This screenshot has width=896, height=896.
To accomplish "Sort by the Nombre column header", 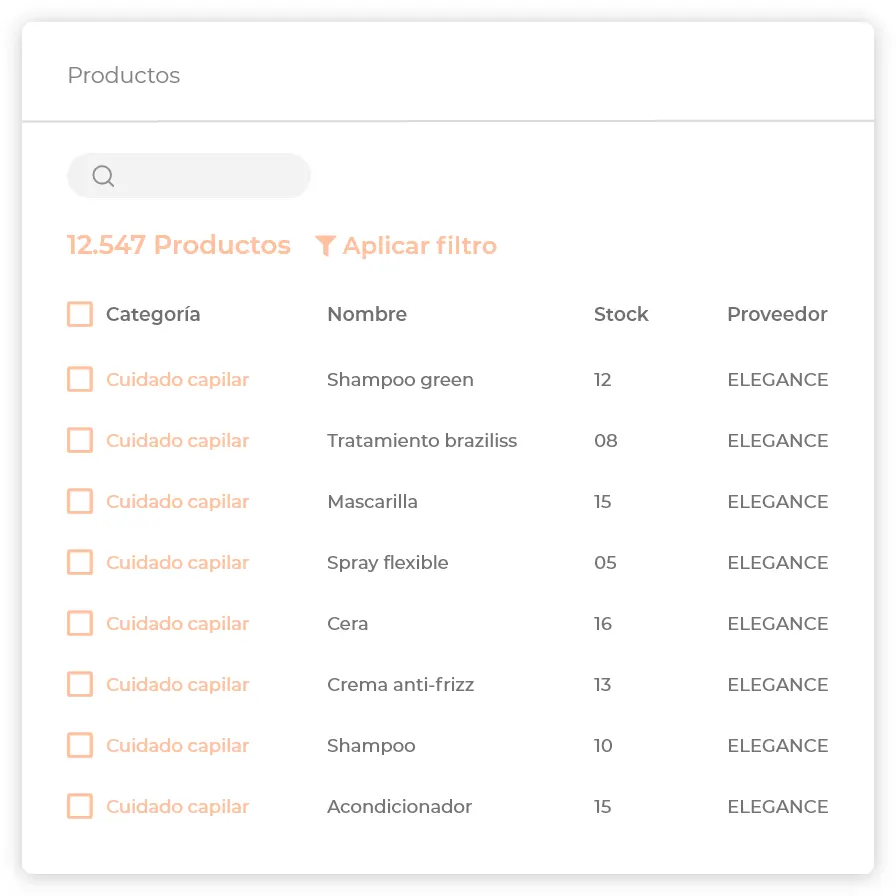I will (x=367, y=314).
